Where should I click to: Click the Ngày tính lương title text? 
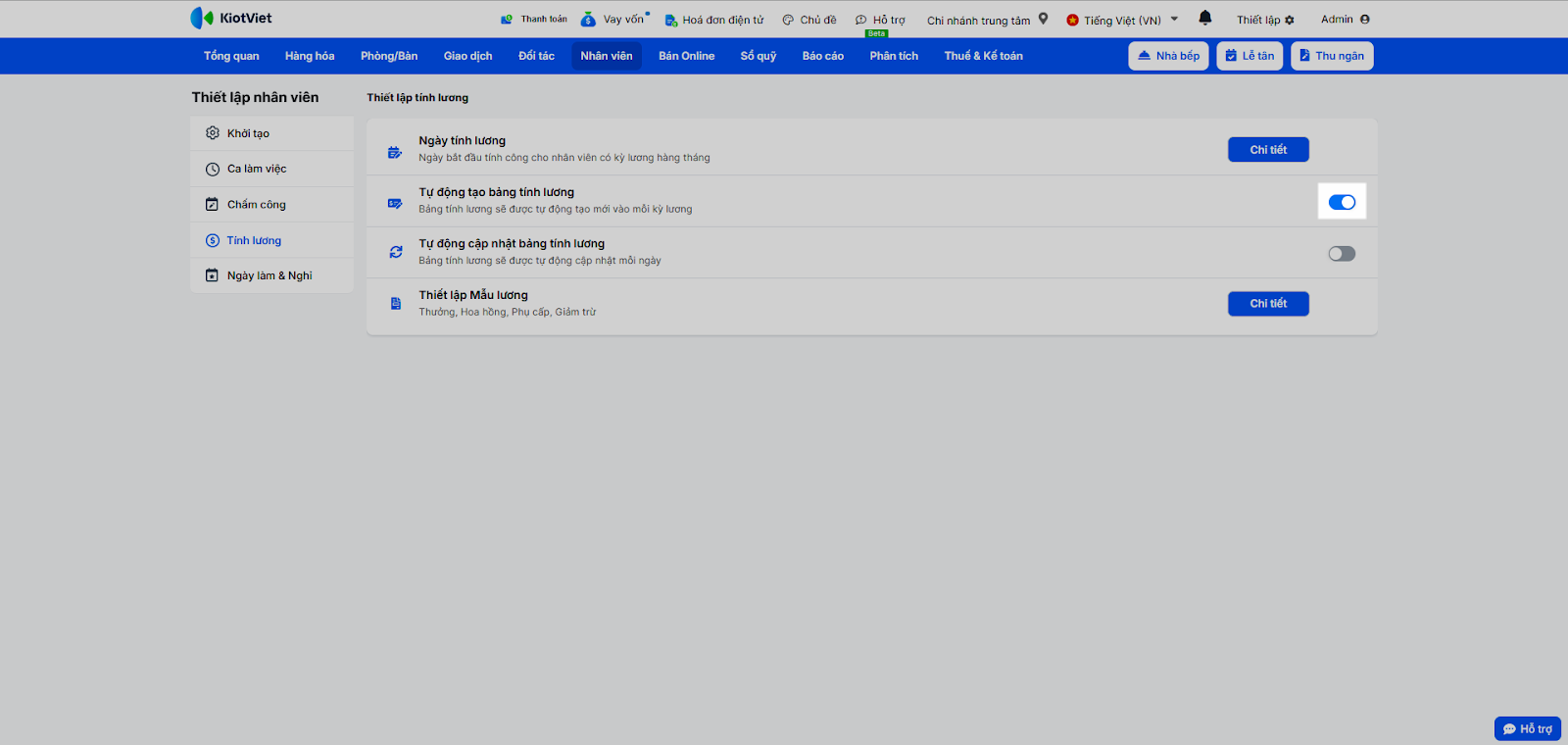click(463, 141)
